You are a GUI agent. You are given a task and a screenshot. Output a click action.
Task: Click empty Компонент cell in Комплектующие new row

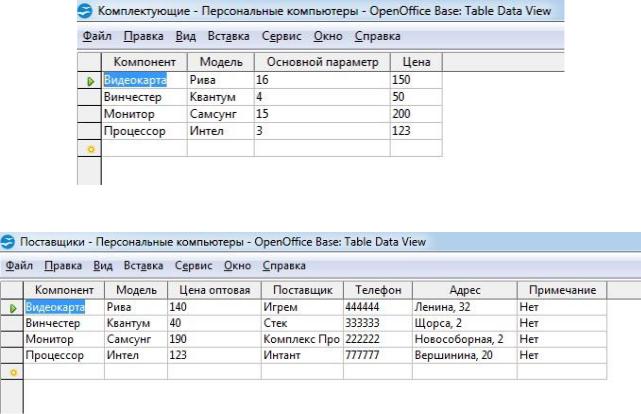(145, 148)
